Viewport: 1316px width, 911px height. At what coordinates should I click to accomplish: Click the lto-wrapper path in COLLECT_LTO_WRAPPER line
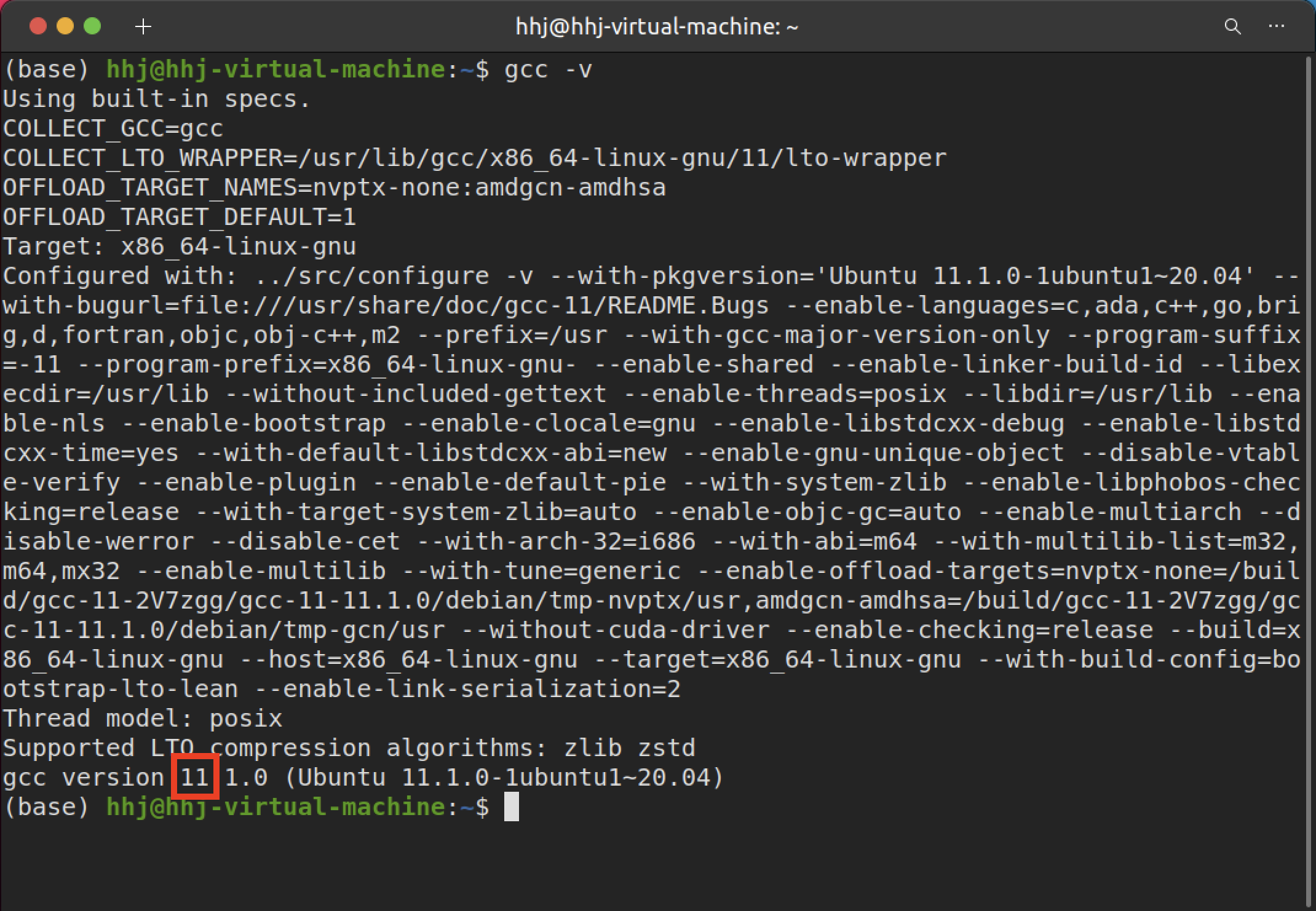point(622,158)
